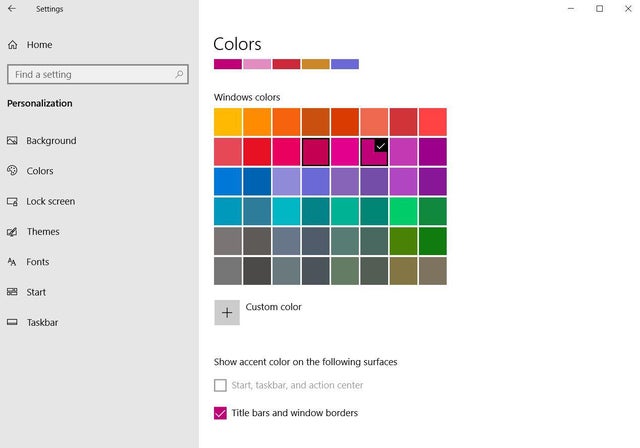Click the search magnifier icon
640x448 pixels.
[x=179, y=74]
